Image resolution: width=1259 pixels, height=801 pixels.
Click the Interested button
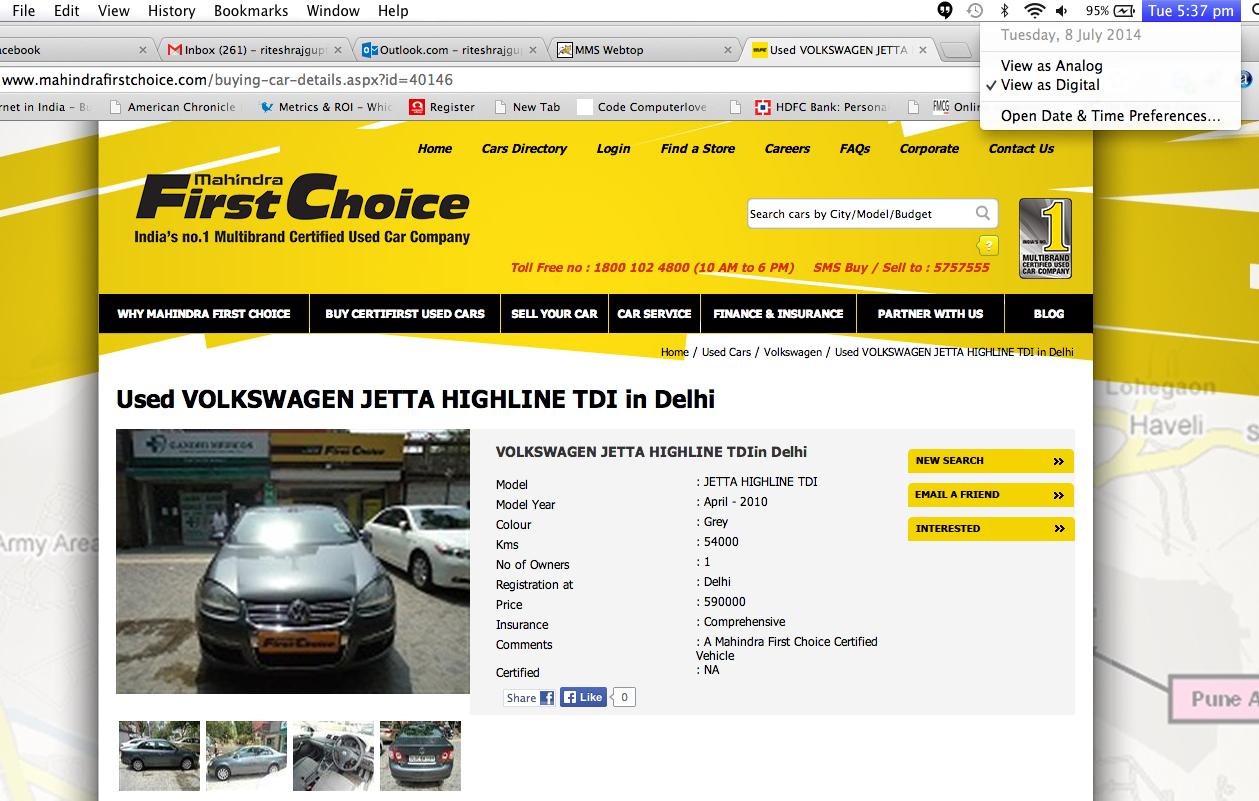[x=991, y=529]
